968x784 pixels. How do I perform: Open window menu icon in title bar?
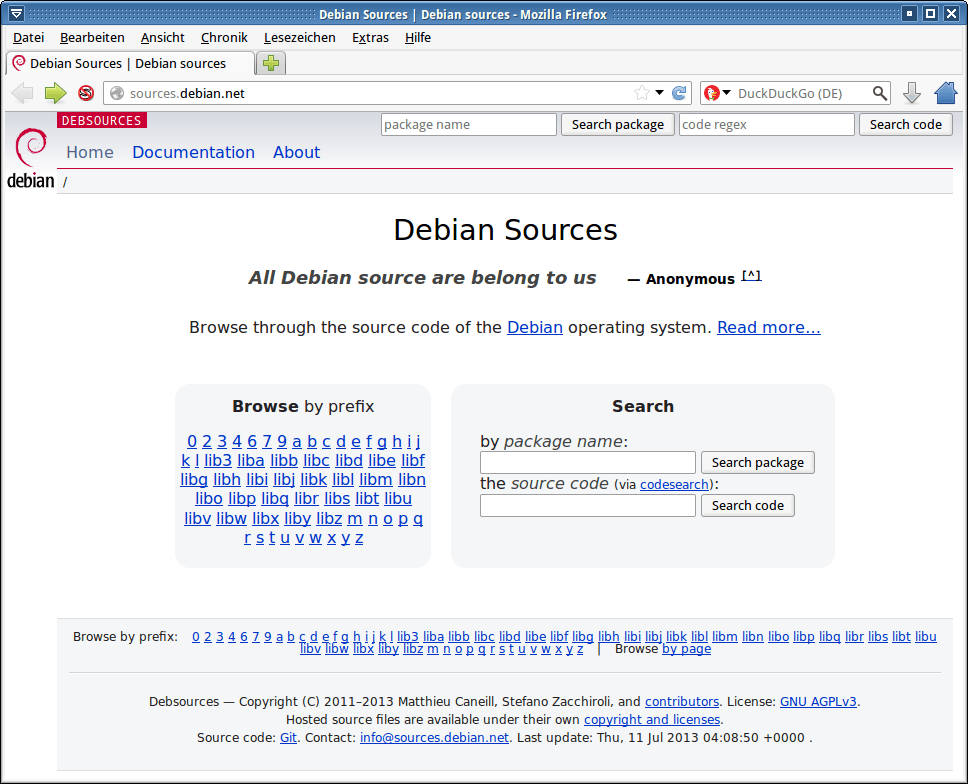[16, 13]
